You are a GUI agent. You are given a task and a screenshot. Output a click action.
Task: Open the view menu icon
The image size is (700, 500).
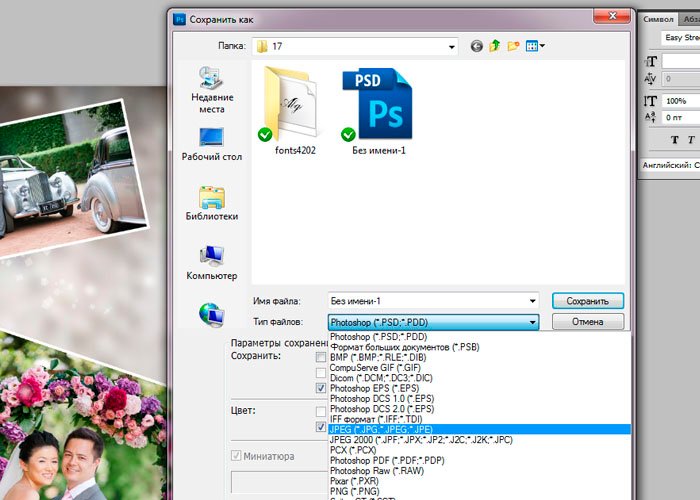point(536,46)
